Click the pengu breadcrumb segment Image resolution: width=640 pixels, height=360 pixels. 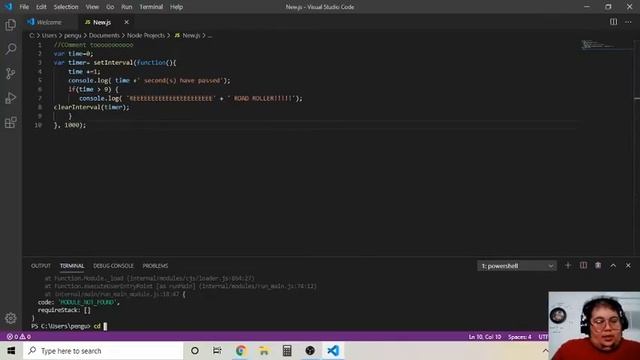(x=73, y=36)
